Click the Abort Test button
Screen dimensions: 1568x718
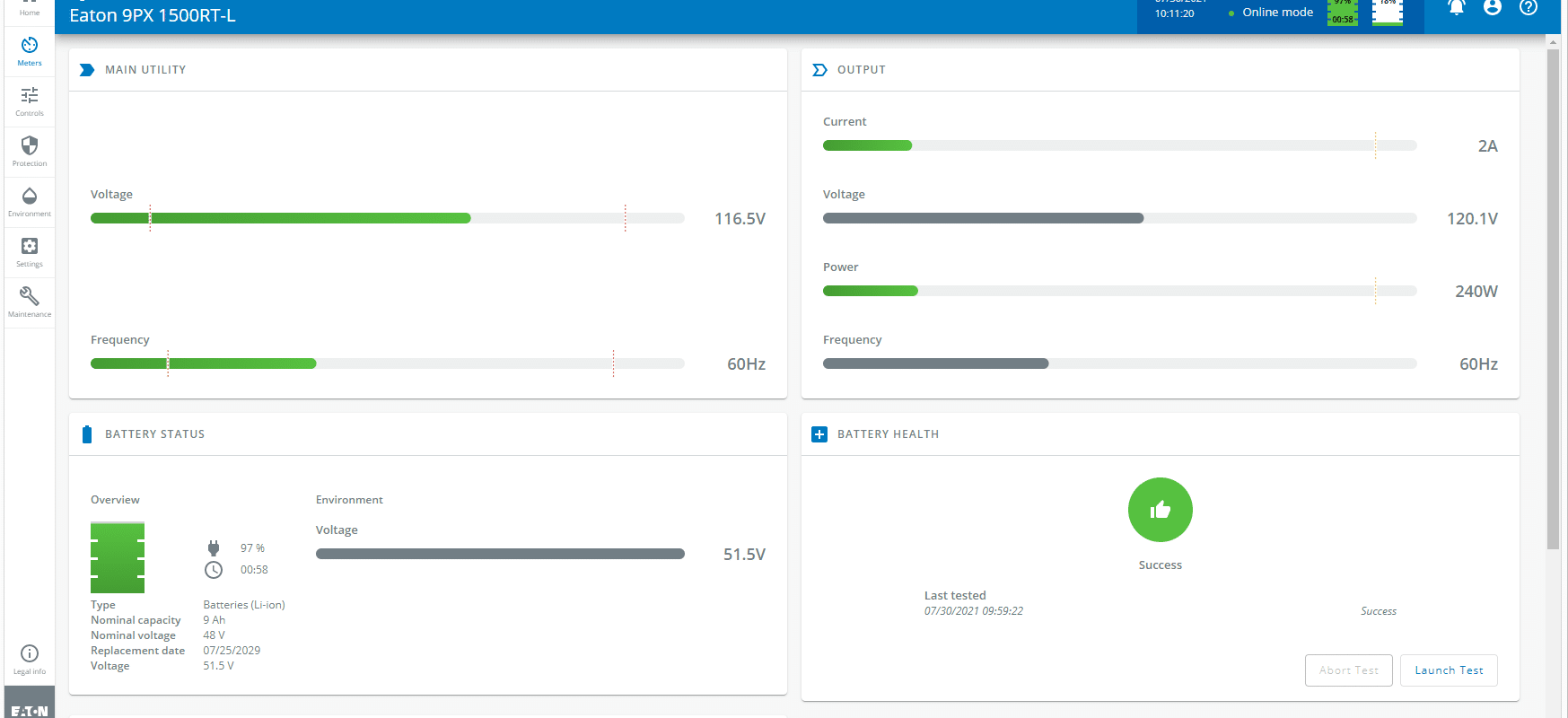(1349, 670)
